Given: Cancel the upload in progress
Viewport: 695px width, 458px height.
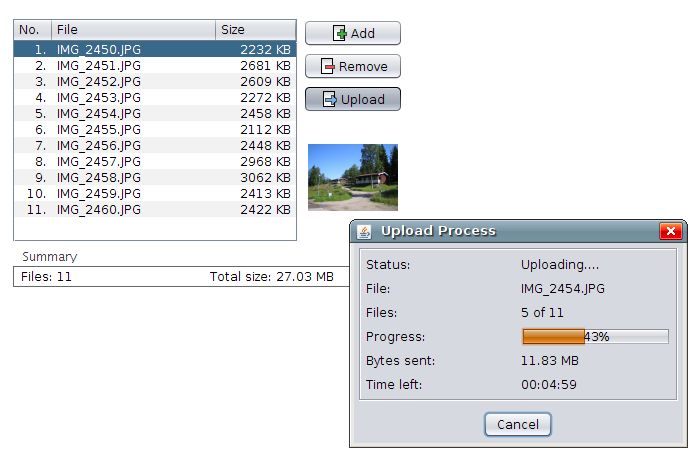Looking at the screenshot, I should tap(518, 425).
